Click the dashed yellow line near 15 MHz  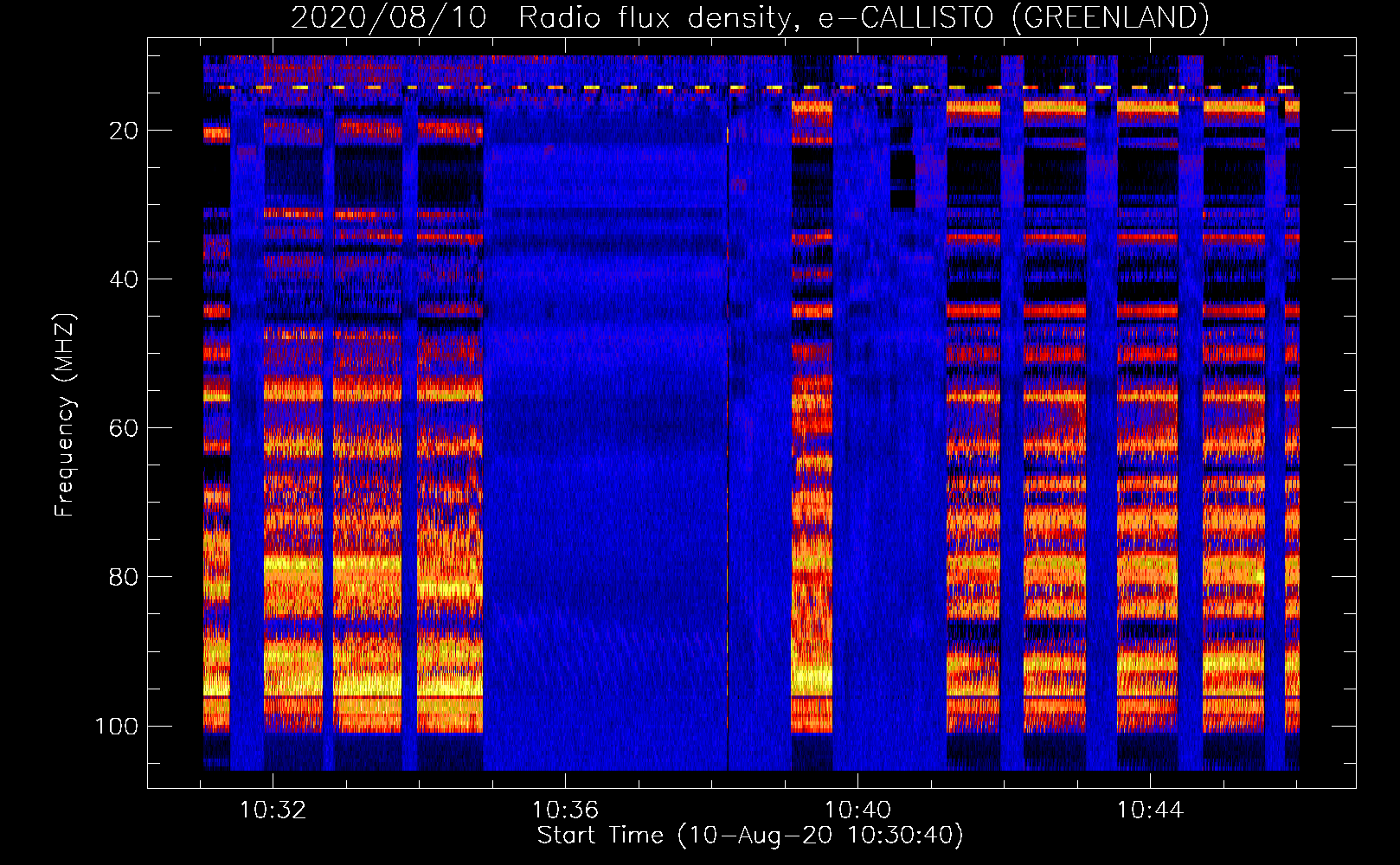click(756, 87)
